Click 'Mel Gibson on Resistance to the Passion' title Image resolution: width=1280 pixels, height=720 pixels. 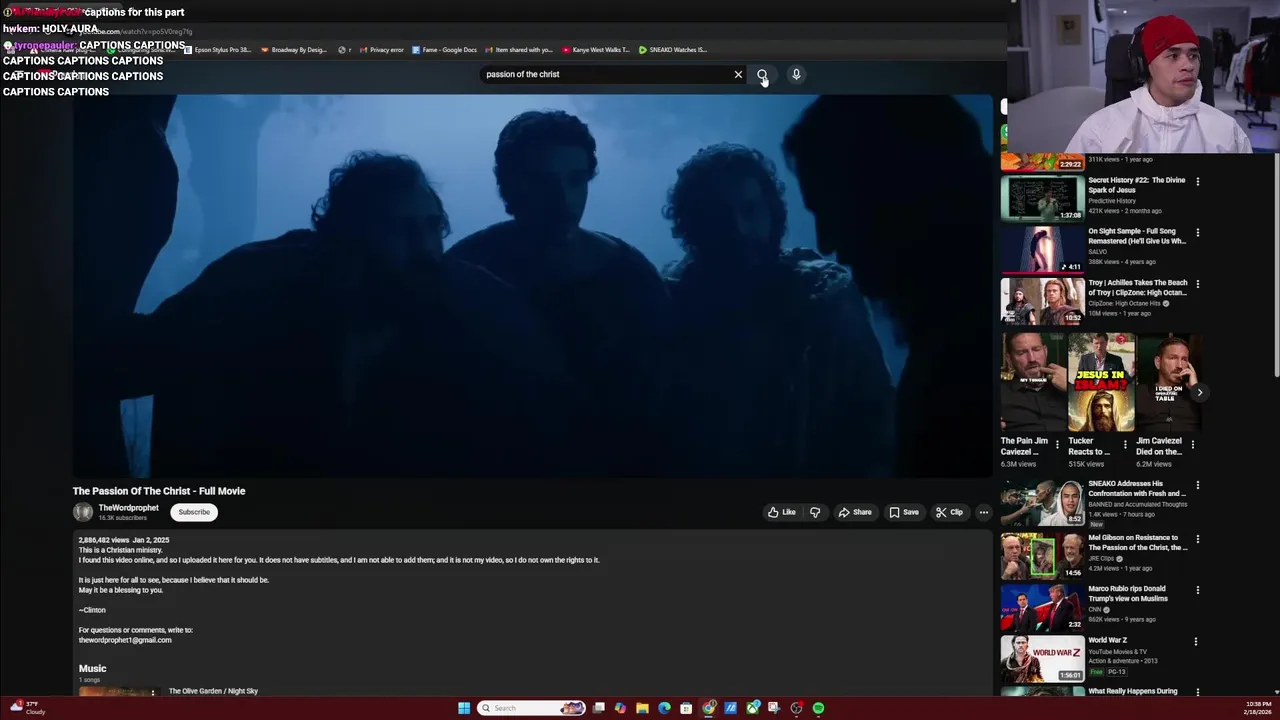click(1138, 543)
